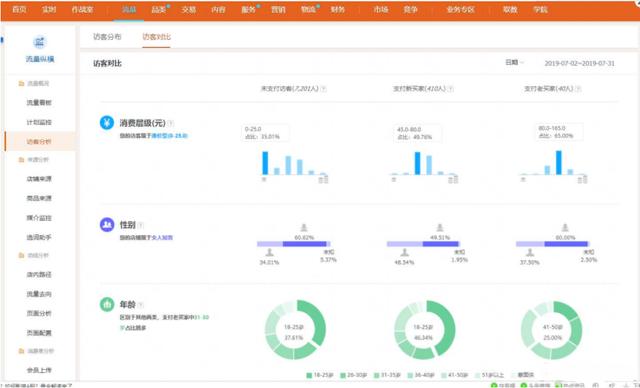The image size is (640, 388).
Task: Click date range 2019-07-02~2019-07-31
Action: (579, 63)
